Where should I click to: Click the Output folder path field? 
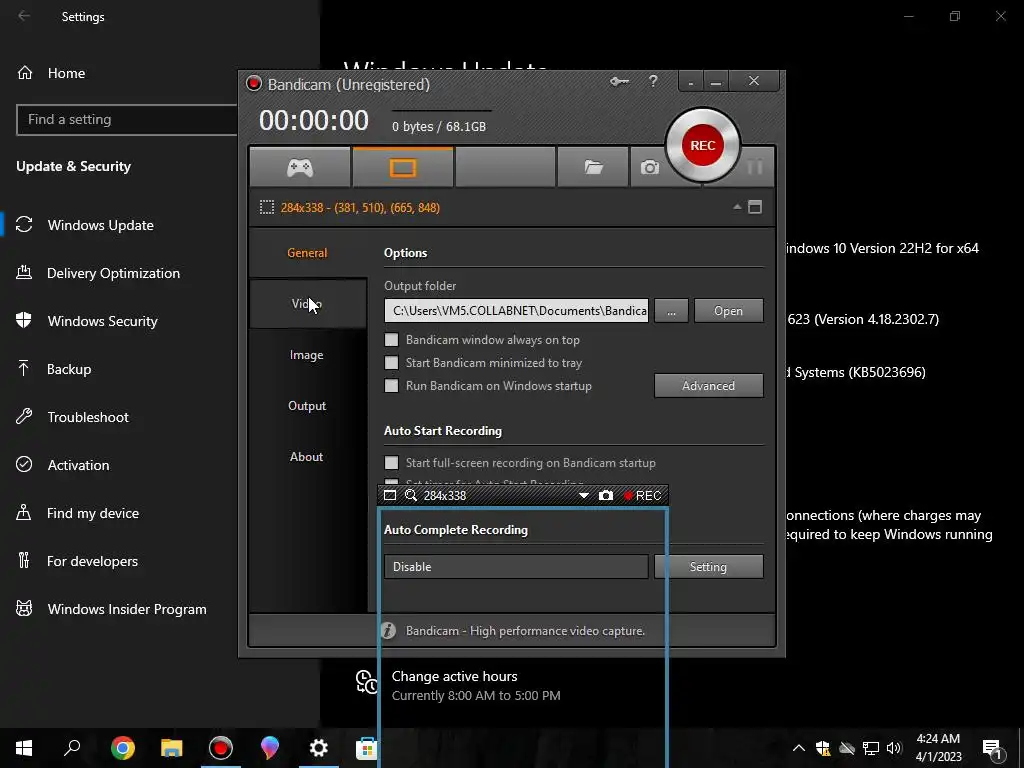517,311
